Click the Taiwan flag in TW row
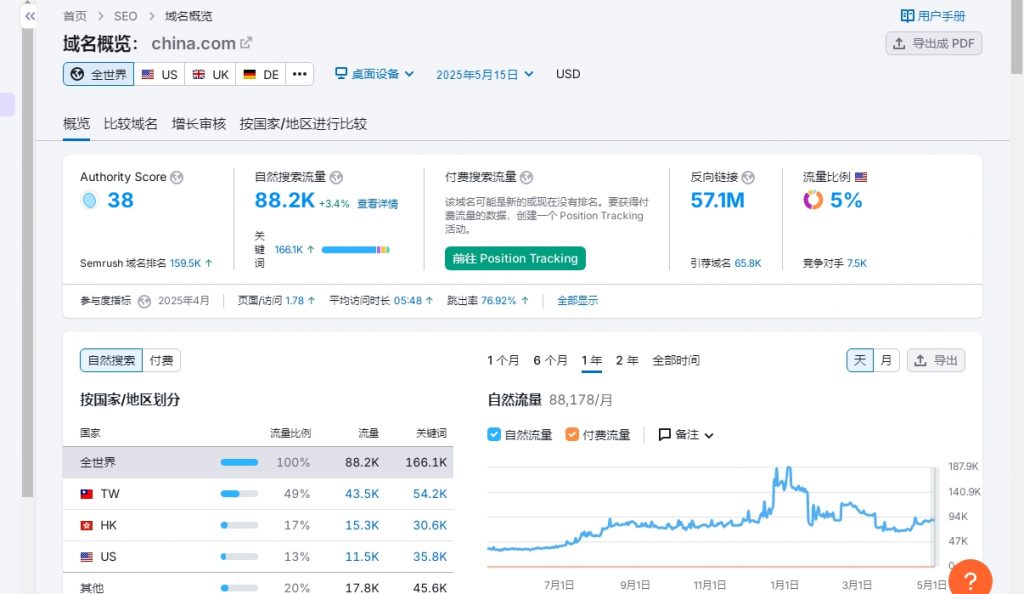This screenshot has height=594, width=1024. click(x=86, y=494)
